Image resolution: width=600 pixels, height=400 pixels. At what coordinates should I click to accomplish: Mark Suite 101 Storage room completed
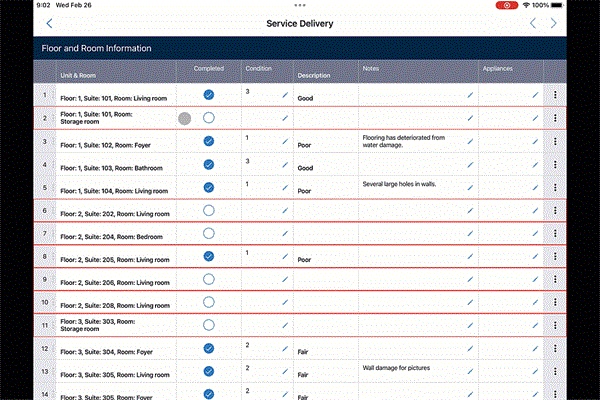(x=209, y=118)
